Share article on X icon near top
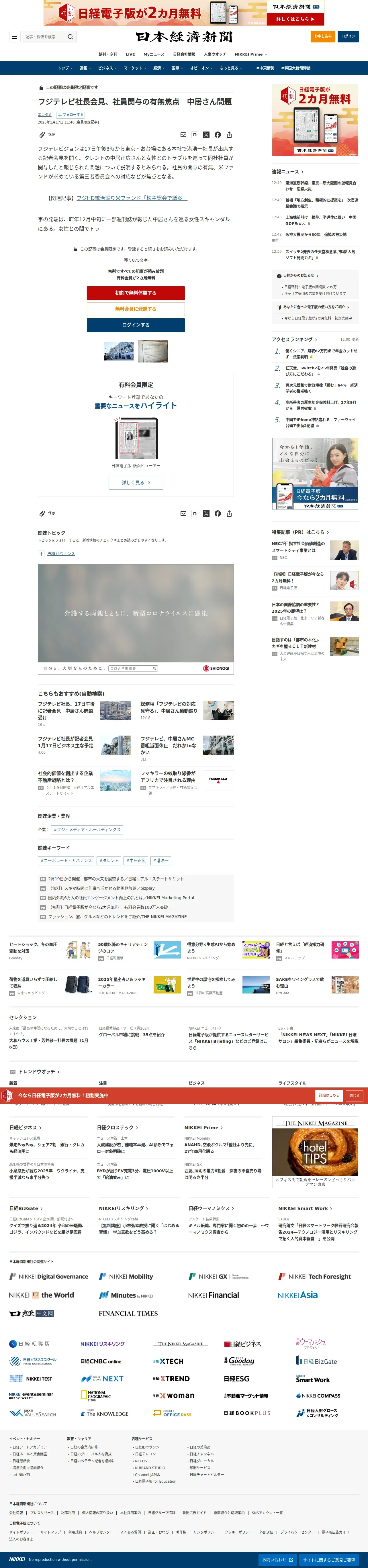 [206, 134]
